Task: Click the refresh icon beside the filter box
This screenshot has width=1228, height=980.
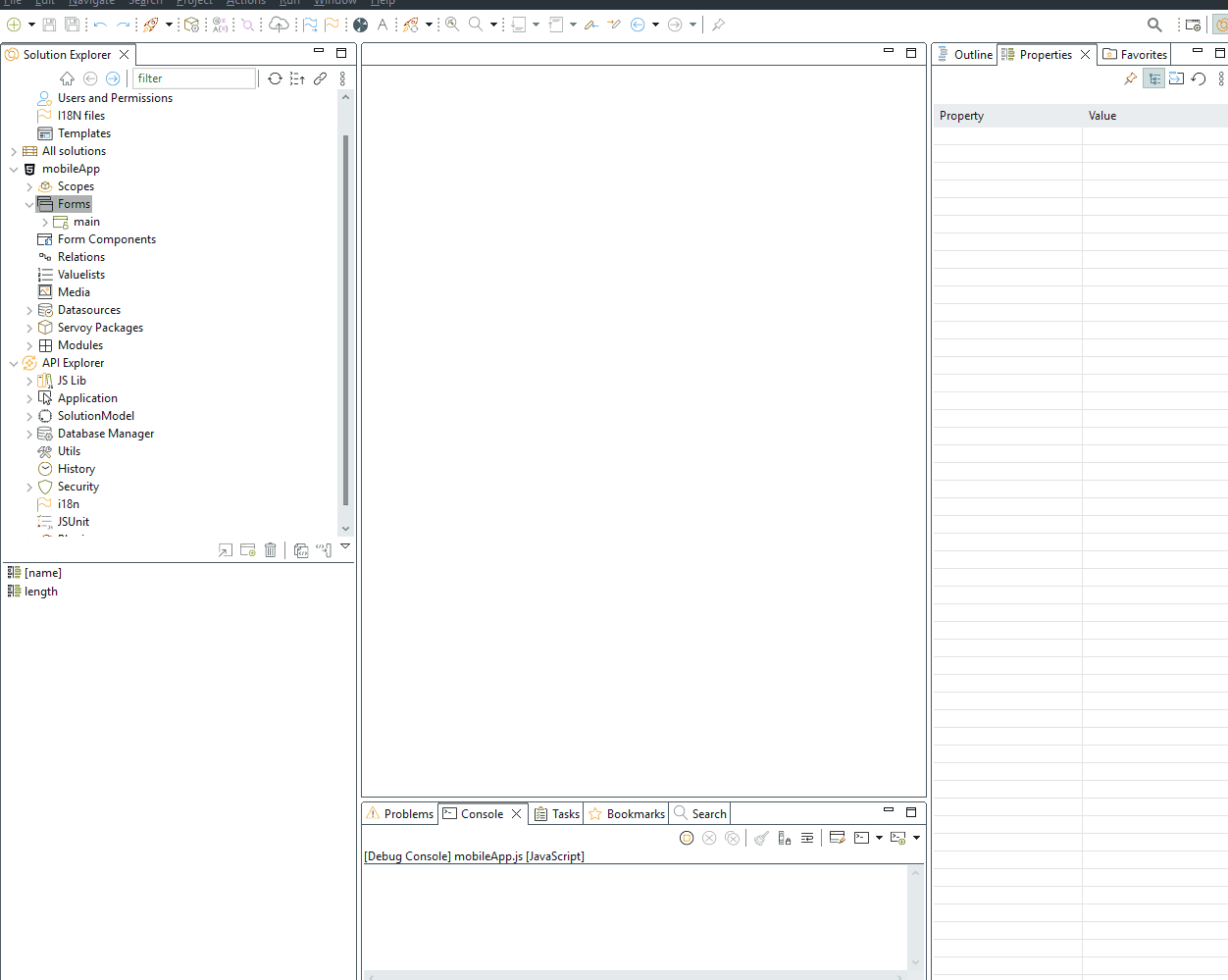Action: pos(275,78)
